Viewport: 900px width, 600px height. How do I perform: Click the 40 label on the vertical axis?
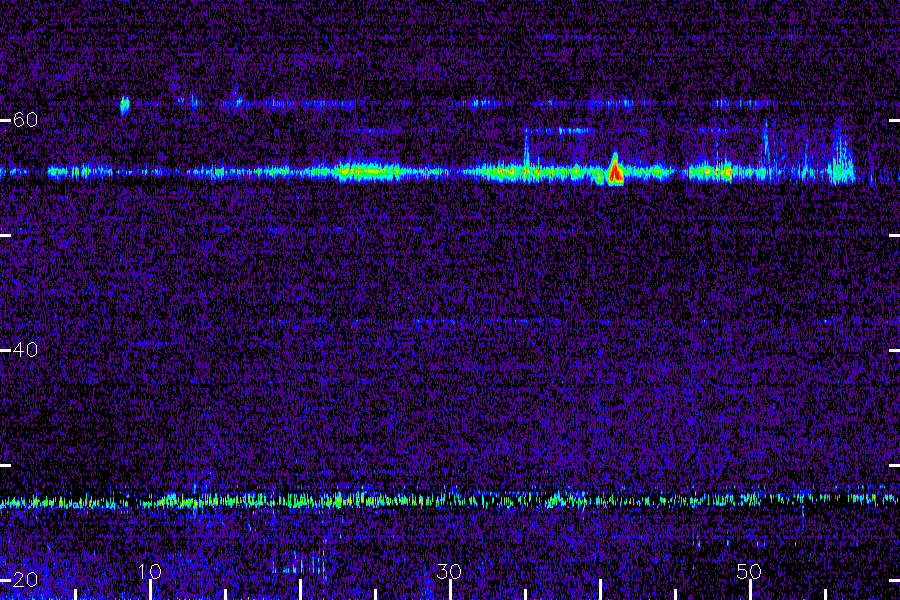(x=25, y=350)
